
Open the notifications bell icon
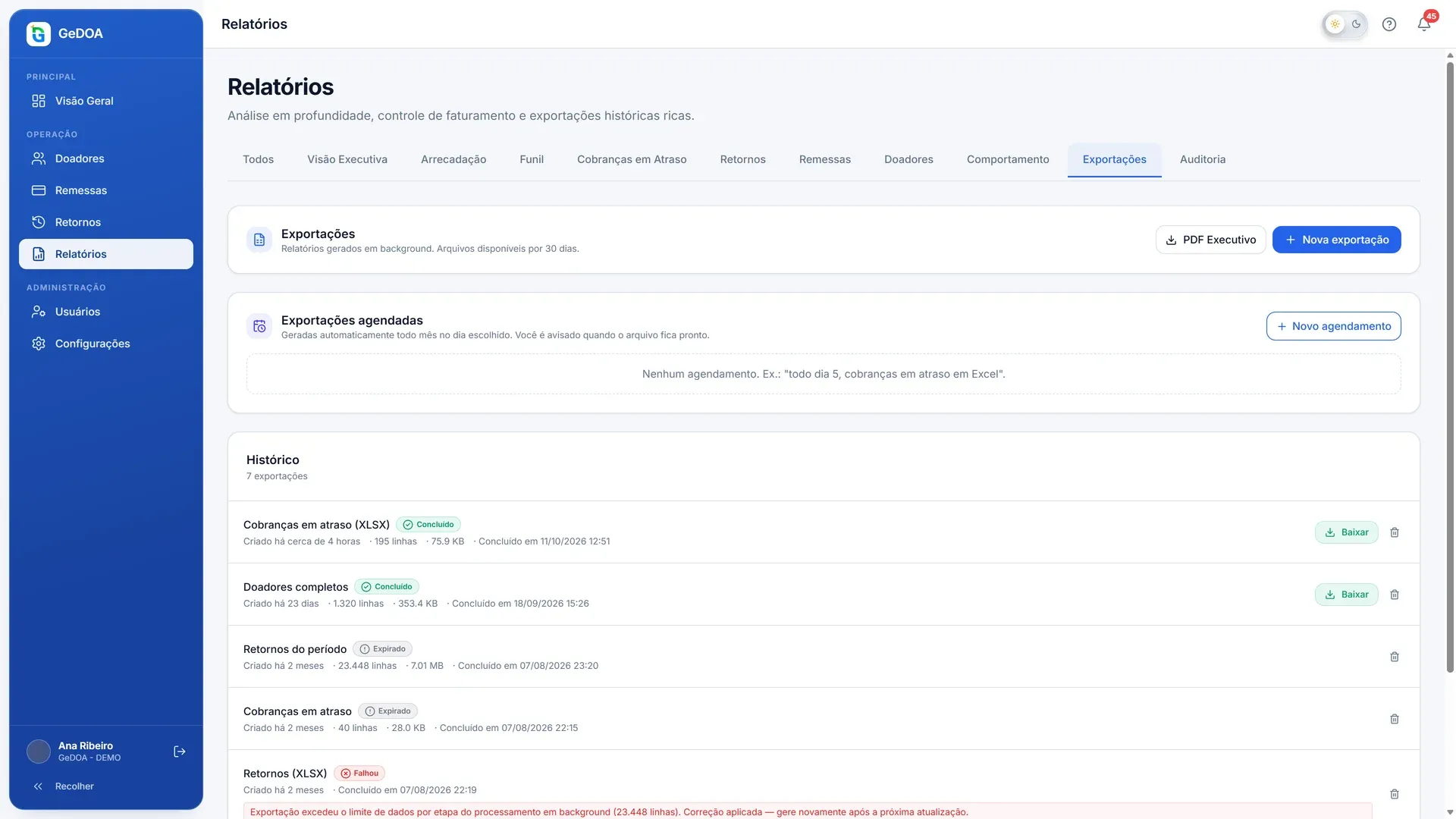[x=1423, y=24]
